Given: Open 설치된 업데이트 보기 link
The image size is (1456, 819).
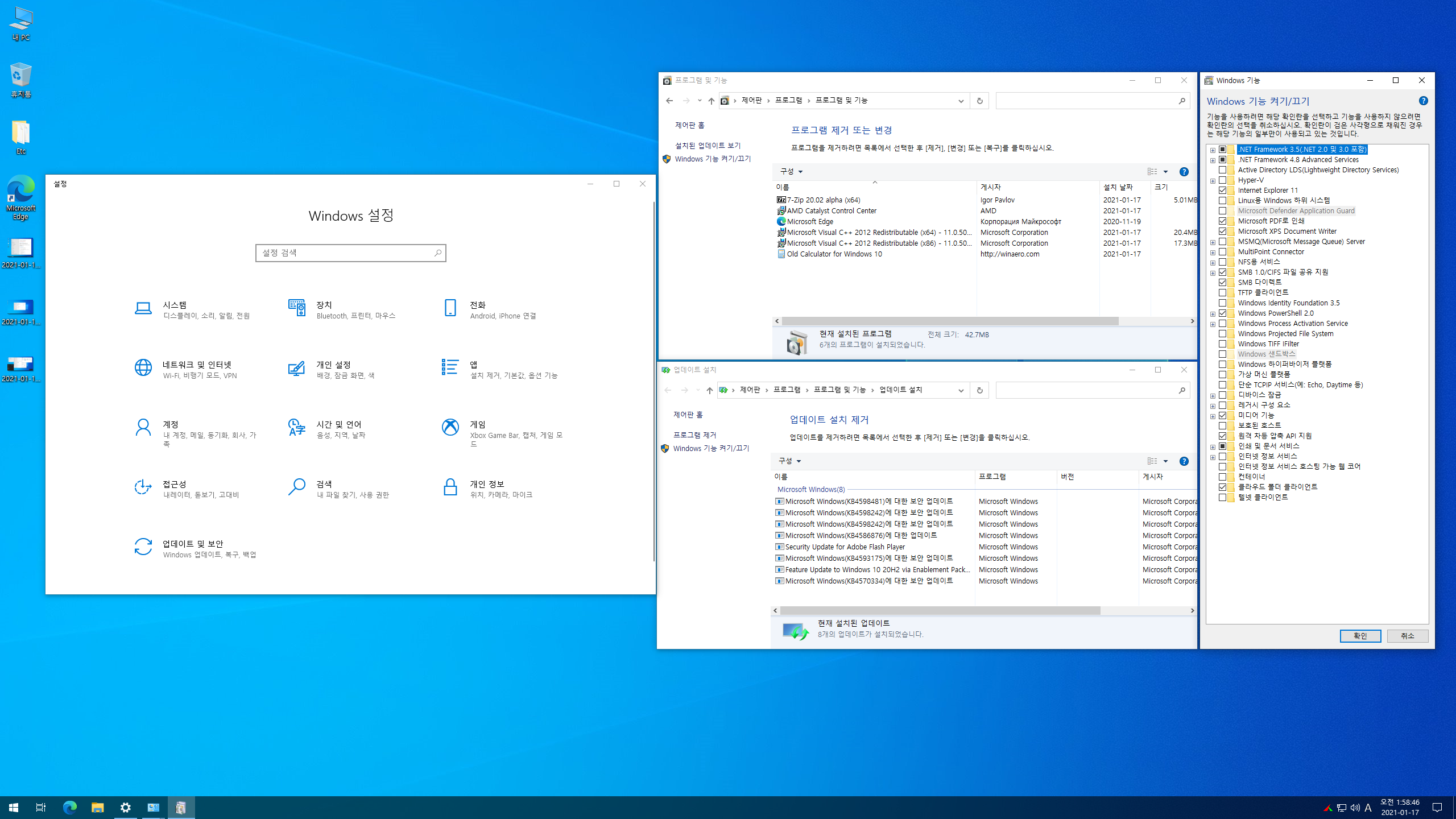Looking at the screenshot, I should pos(708,146).
